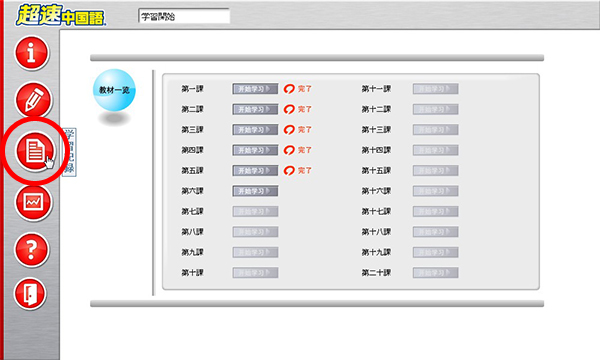Start lesson 第四課 with 开始学习 button
The width and height of the screenshot is (600, 360).
pos(255,150)
